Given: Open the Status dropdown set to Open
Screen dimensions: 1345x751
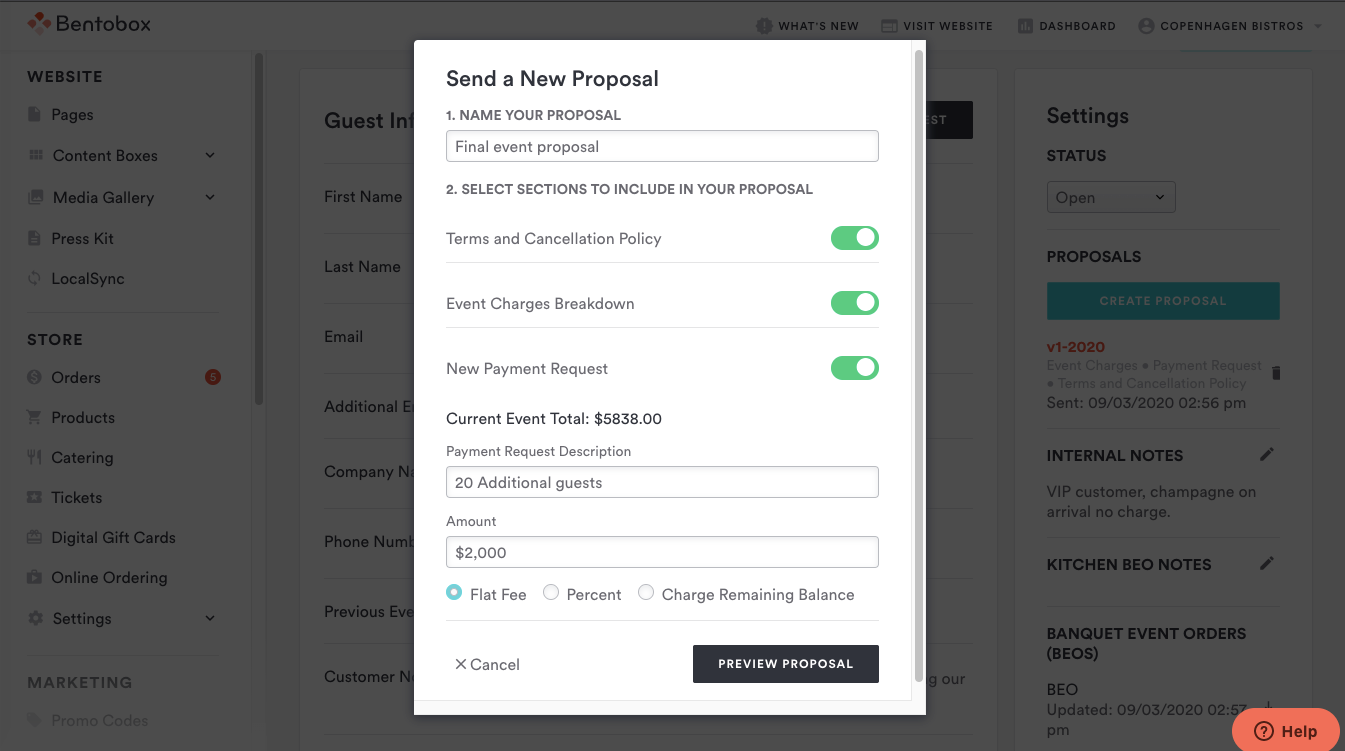Looking at the screenshot, I should (x=1111, y=197).
